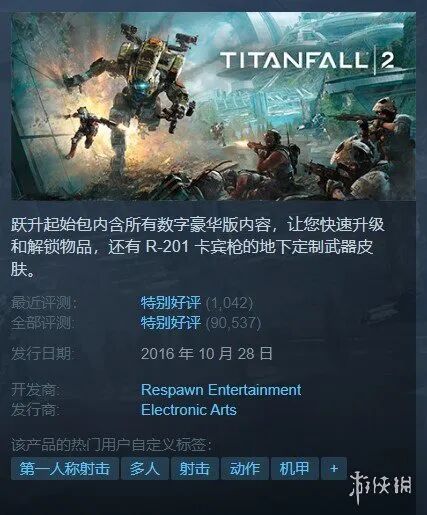Click recent reviews 特别好评 rating link
This screenshot has width=427, height=515.
(171, 303)
